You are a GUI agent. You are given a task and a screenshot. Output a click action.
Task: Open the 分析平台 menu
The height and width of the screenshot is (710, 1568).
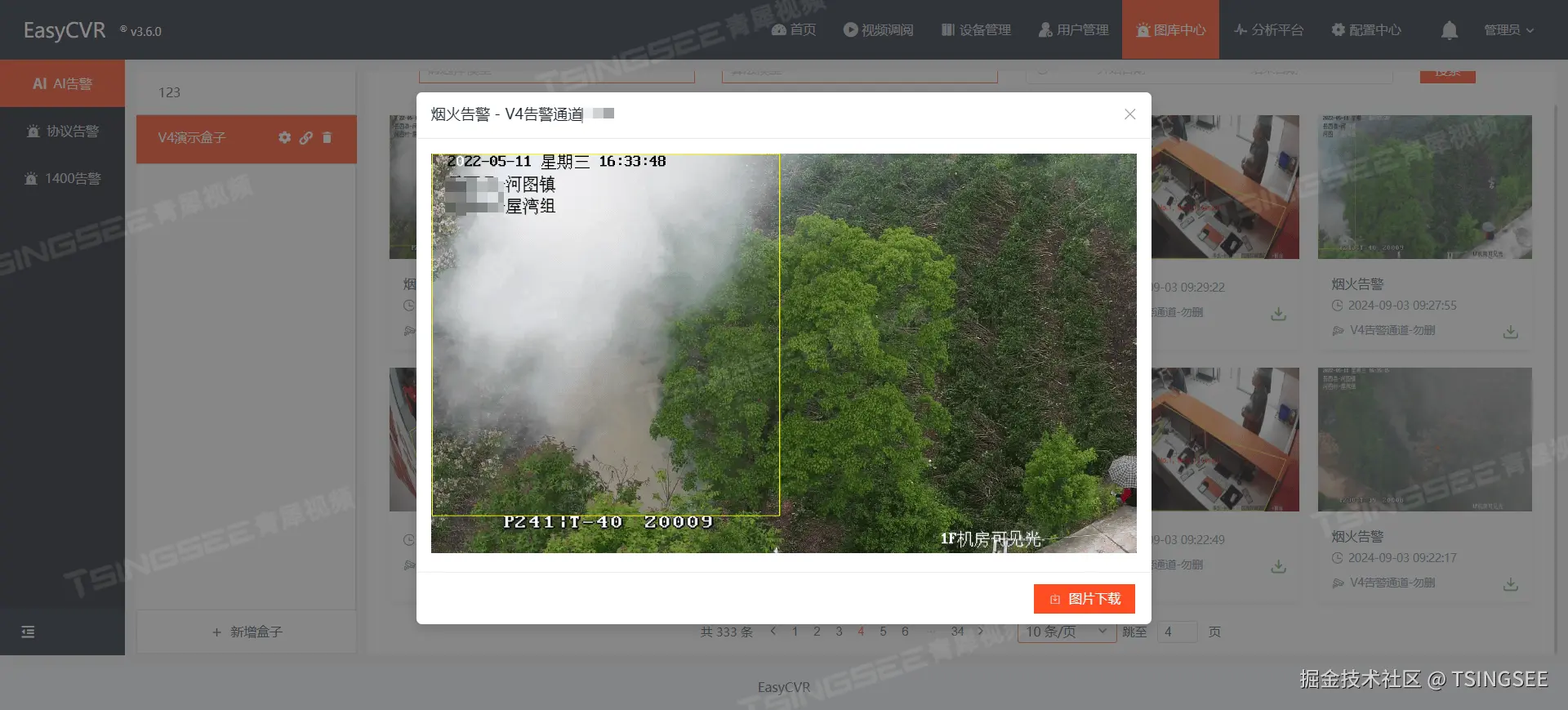point(1268,29)
